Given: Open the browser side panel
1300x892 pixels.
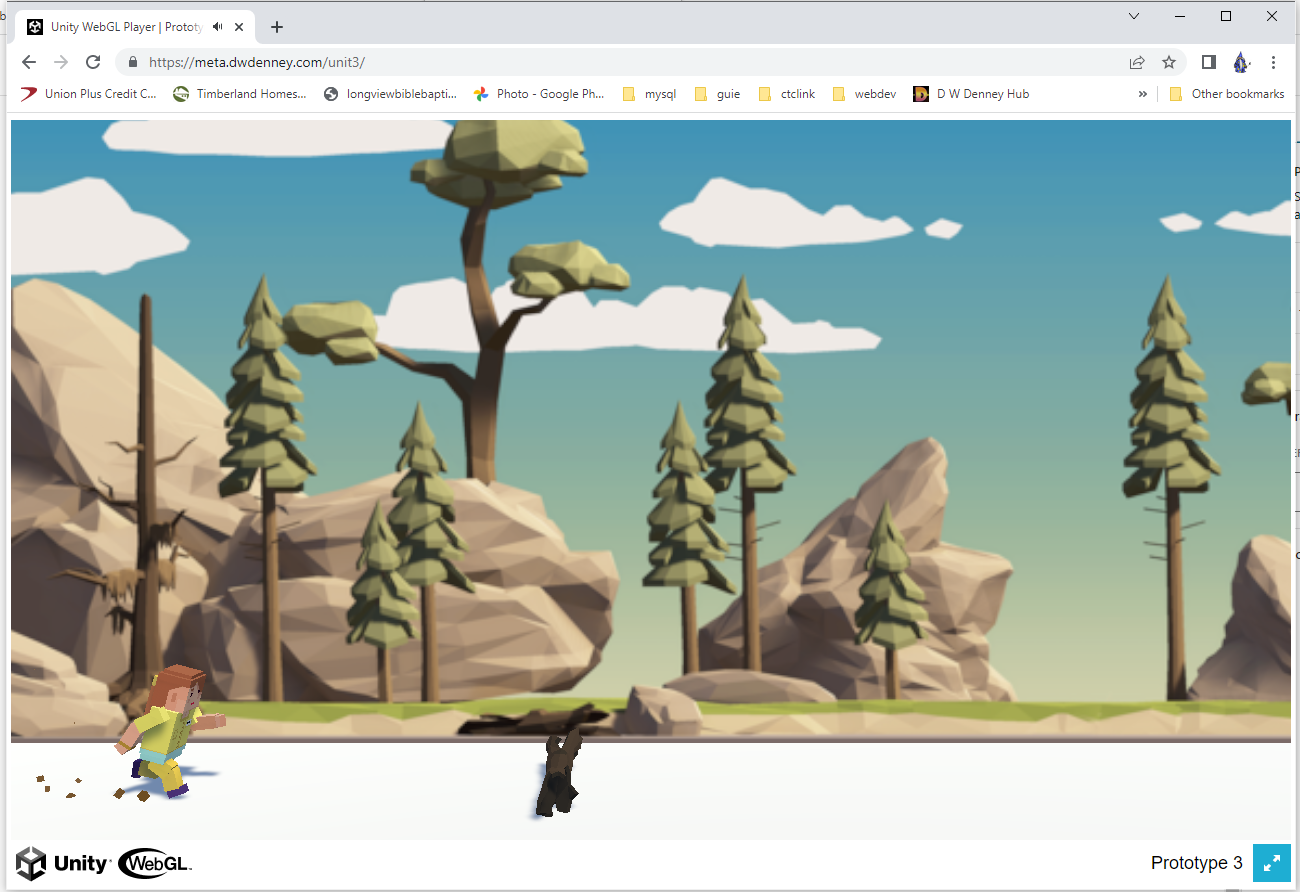Looking at the screenshot, I should click(x=1208, y=62).
